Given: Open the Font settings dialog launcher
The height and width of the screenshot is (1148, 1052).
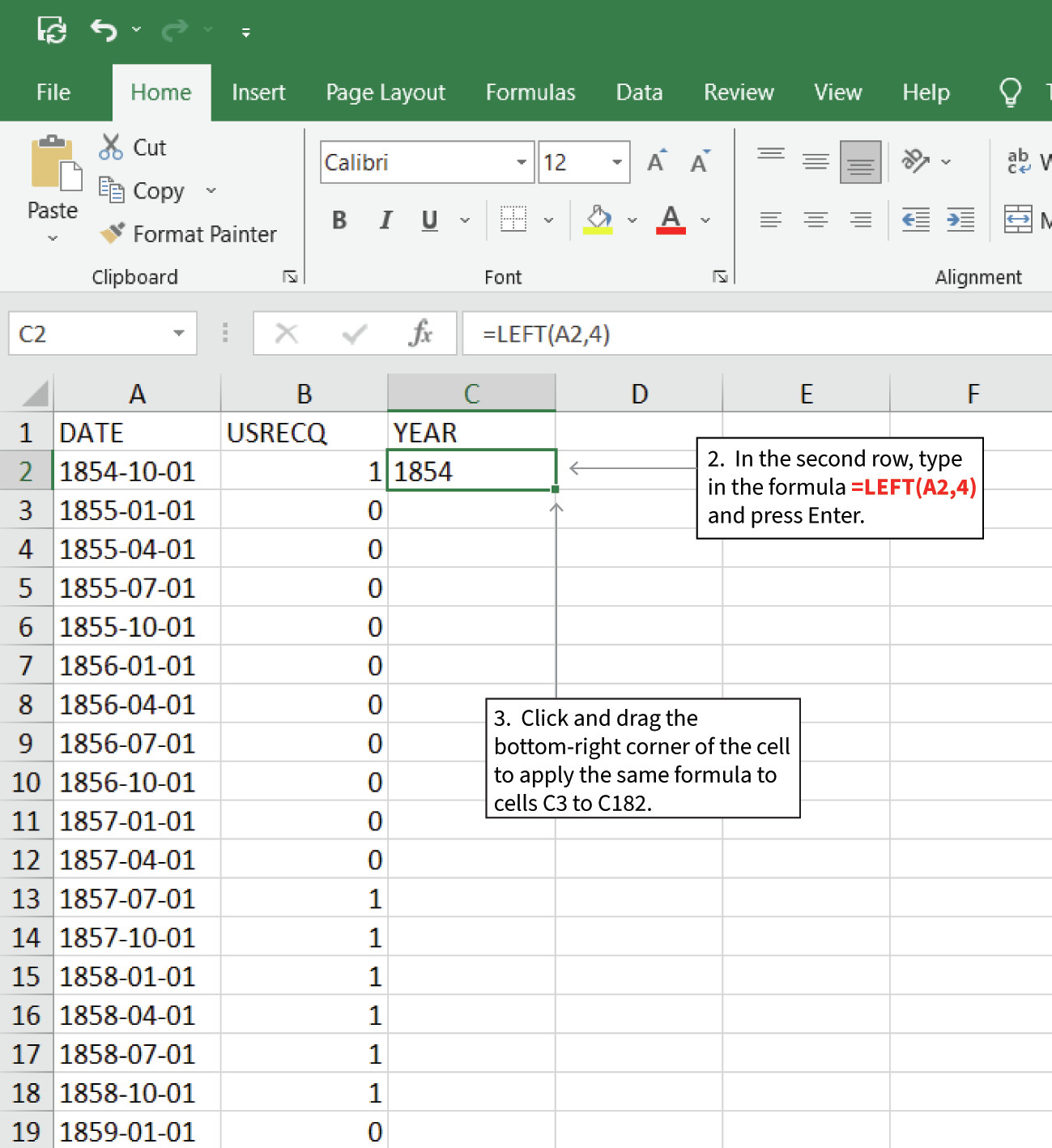Looking at the screenshot, I should (720, 277).
